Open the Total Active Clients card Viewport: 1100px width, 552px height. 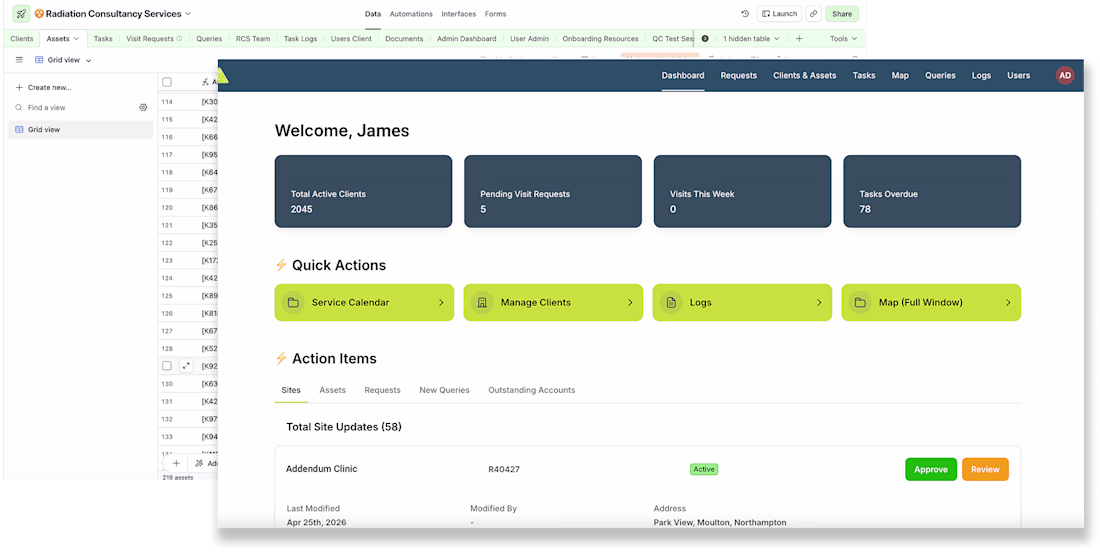click(363, 191)
